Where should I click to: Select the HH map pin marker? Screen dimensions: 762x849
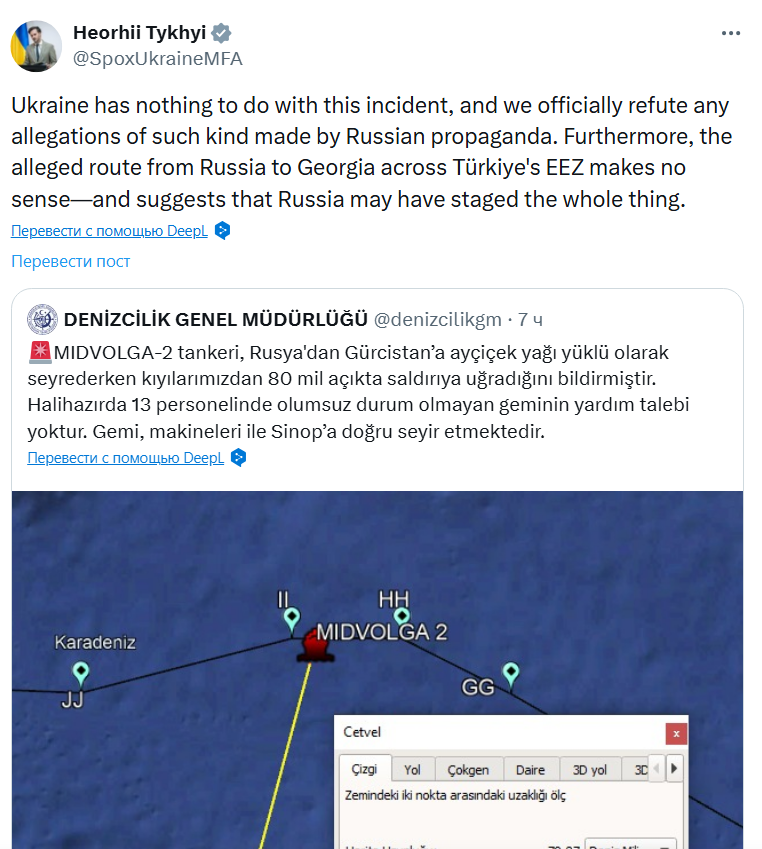click(x=402, y=619)
